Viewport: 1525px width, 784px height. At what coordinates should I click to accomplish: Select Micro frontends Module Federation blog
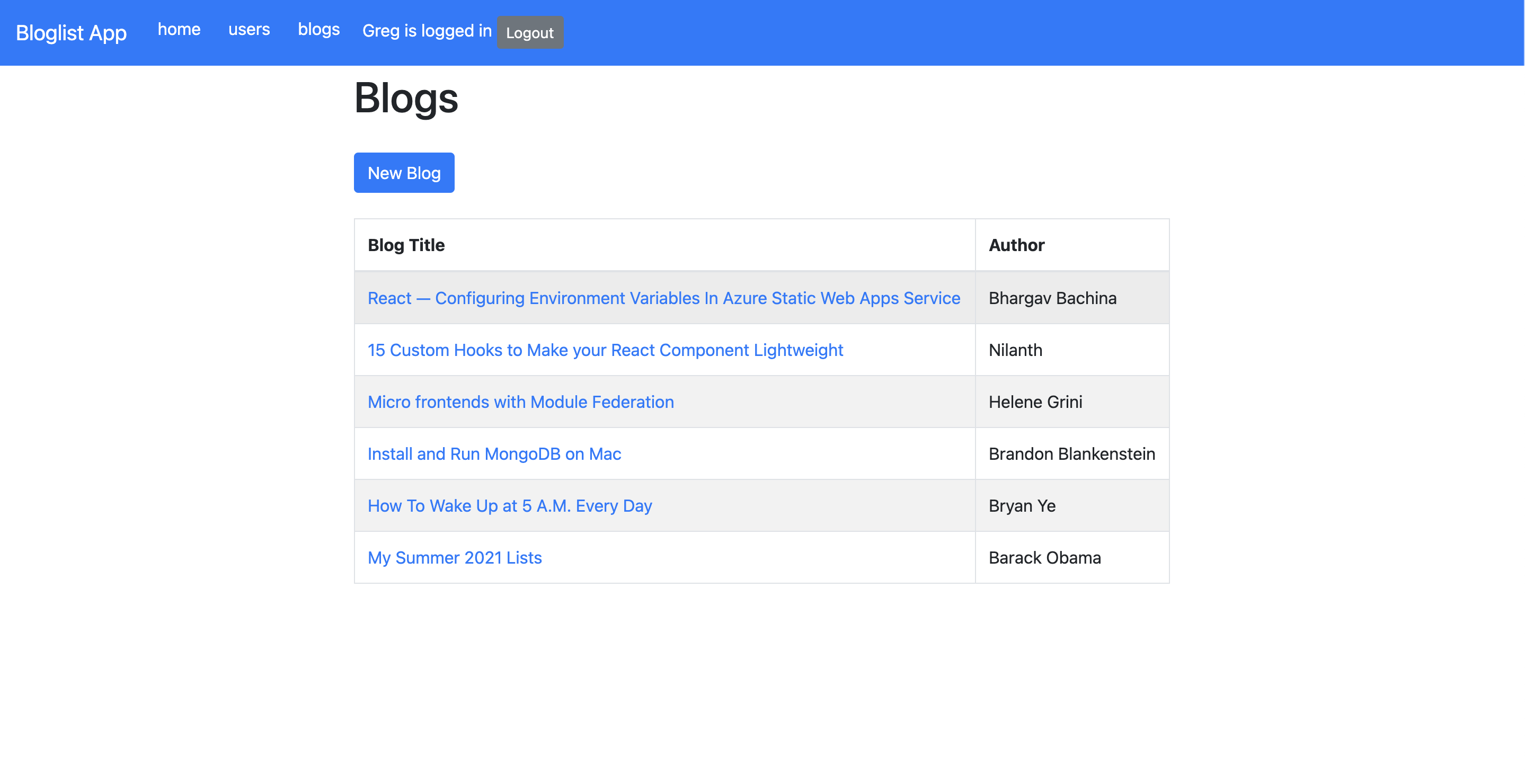click(521, 401)
